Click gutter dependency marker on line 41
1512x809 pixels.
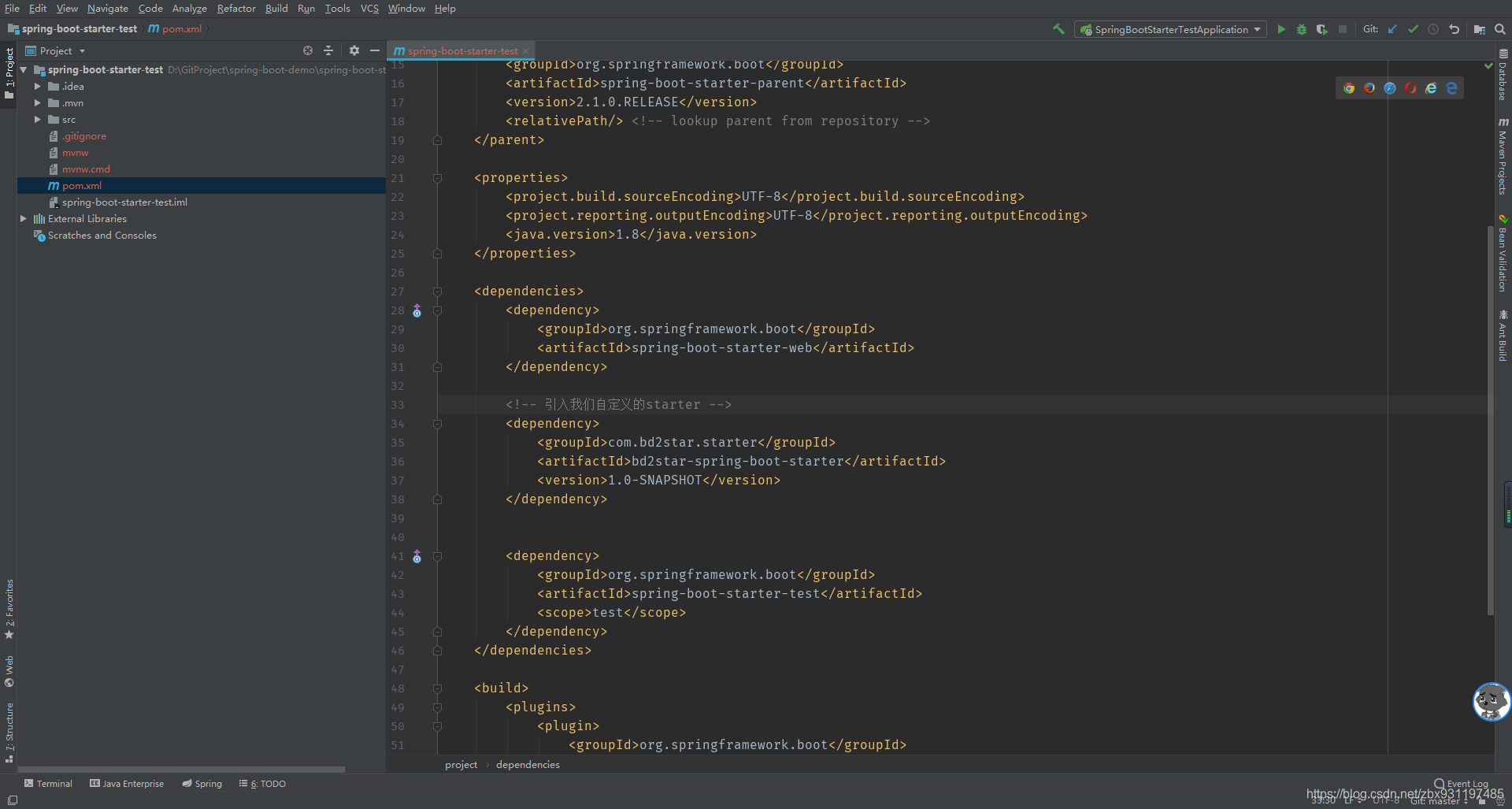417,557
